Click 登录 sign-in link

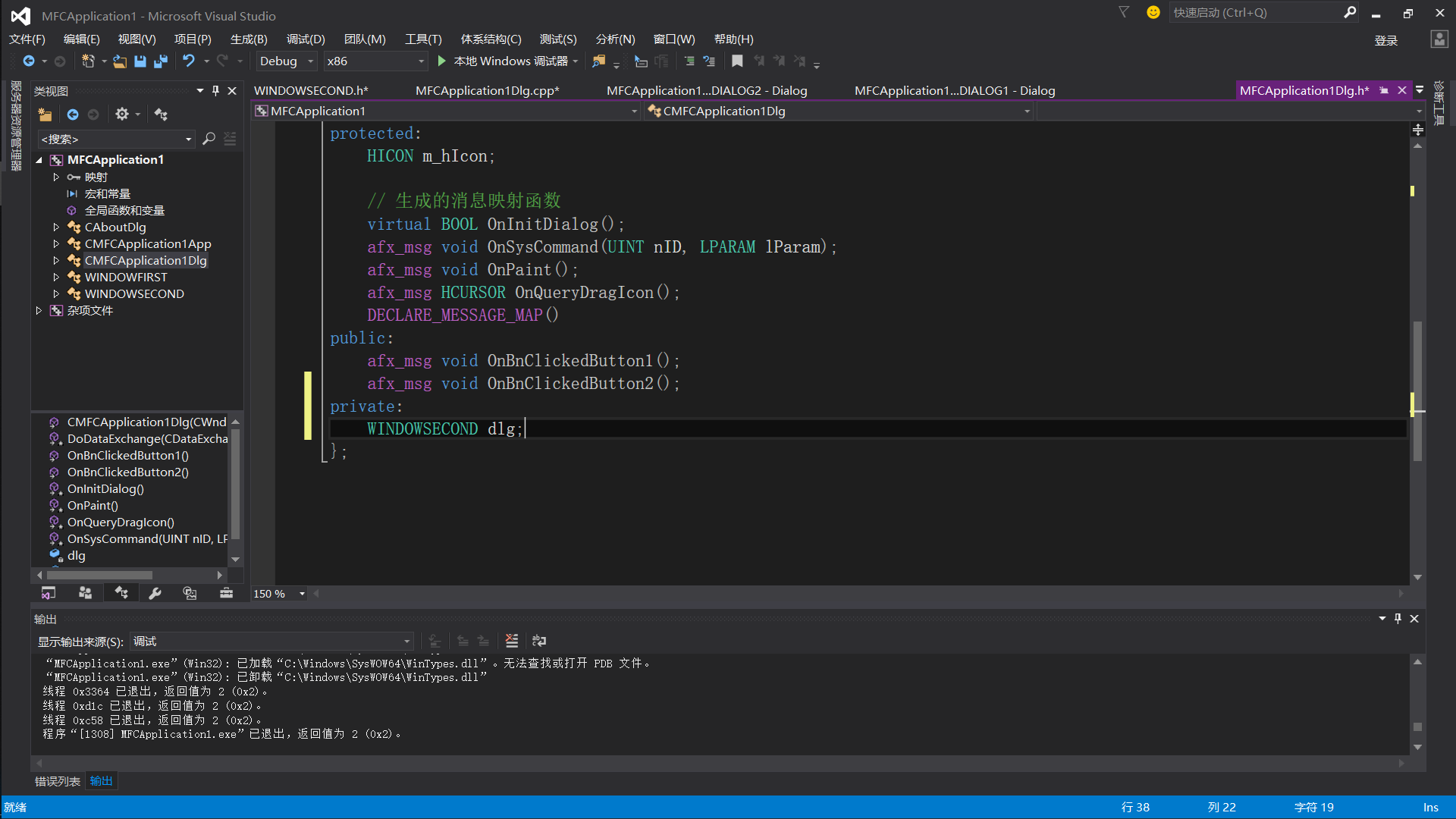tap(1385, 40)
